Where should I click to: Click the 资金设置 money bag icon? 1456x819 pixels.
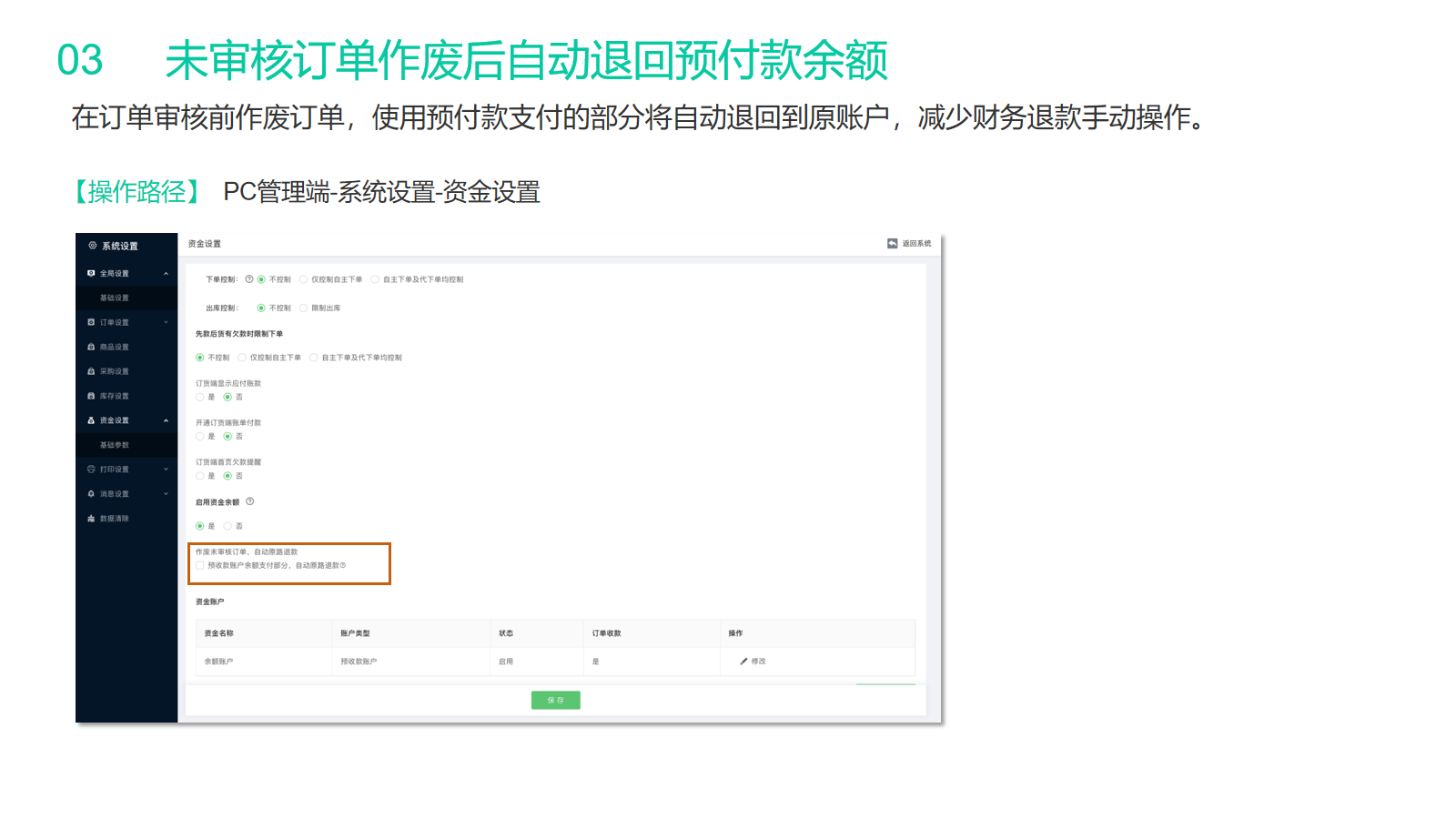pos(91,420)
